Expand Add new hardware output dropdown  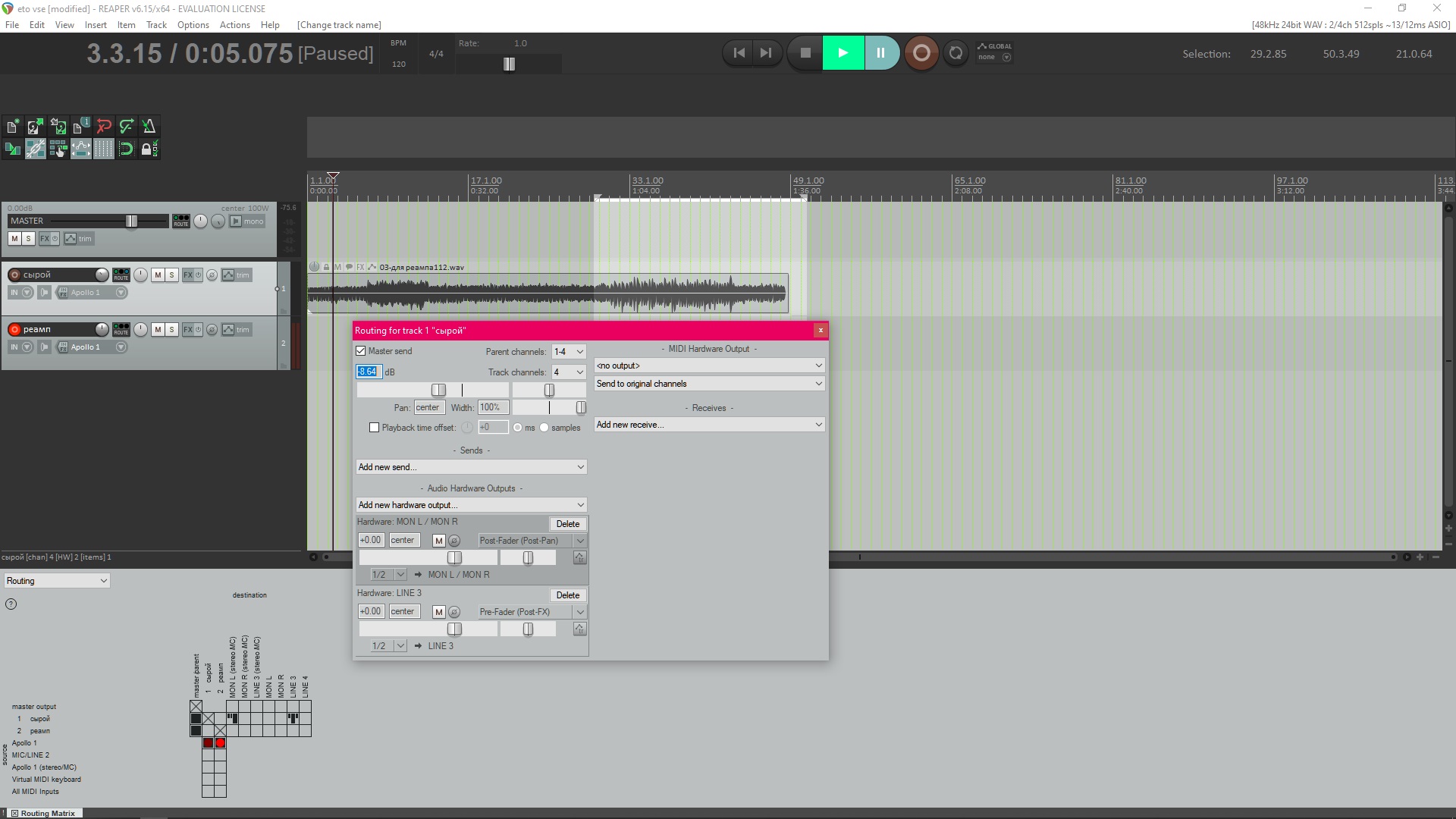471,505
